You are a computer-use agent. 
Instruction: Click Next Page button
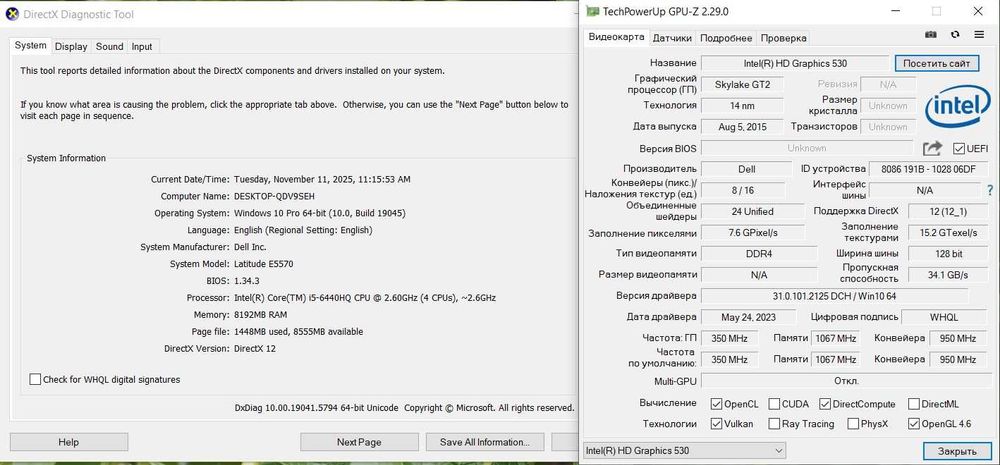(359, 442)
